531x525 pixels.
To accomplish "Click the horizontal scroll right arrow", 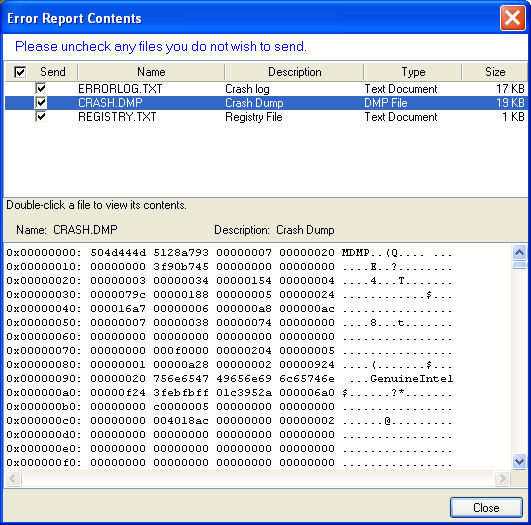I will coord(502,478).
